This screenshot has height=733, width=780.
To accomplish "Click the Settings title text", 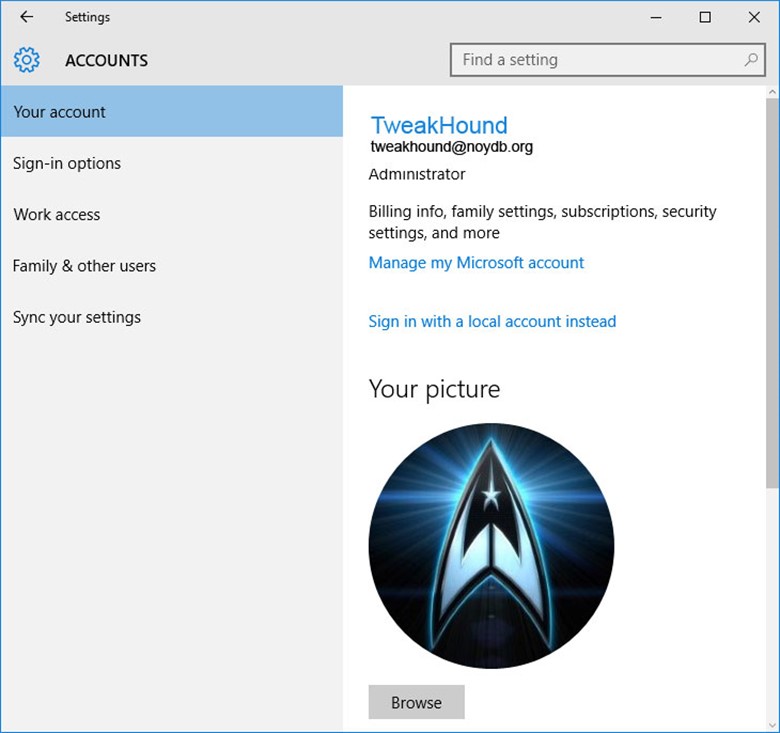I will coord(88,17).
